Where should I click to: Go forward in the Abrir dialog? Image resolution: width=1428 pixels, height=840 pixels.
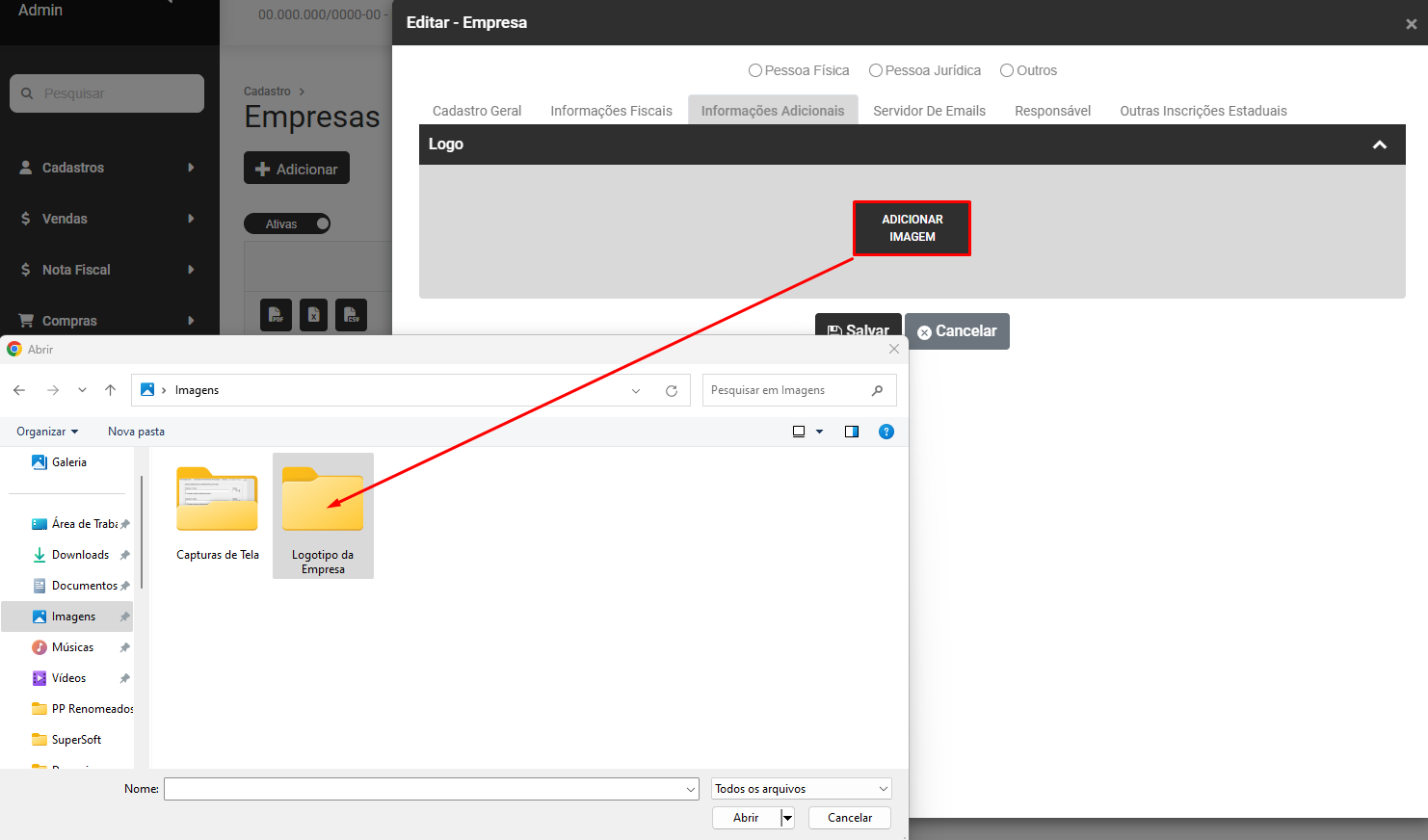[x=53, y=390]
